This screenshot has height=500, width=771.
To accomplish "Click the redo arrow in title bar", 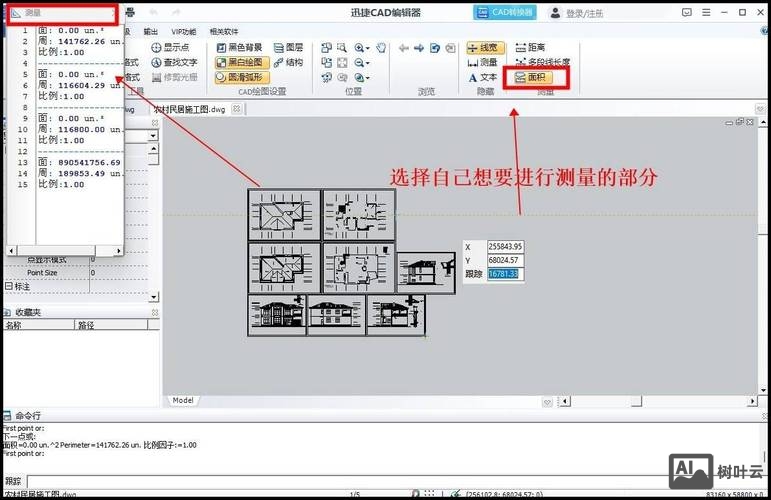I will pyautogui.click(x=176, y=12).
